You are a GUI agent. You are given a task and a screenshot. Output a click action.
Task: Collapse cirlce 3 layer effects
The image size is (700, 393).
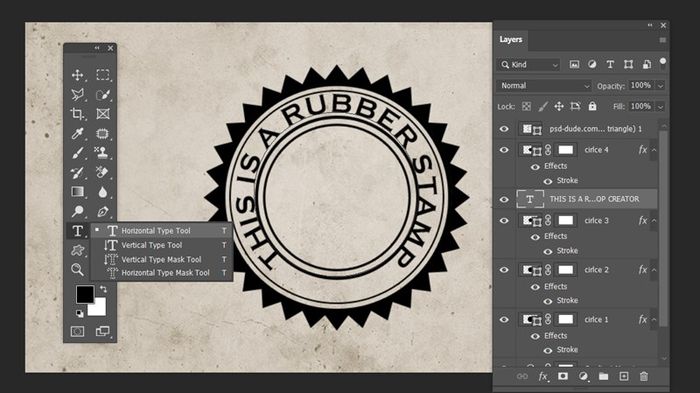coord(654,221)
